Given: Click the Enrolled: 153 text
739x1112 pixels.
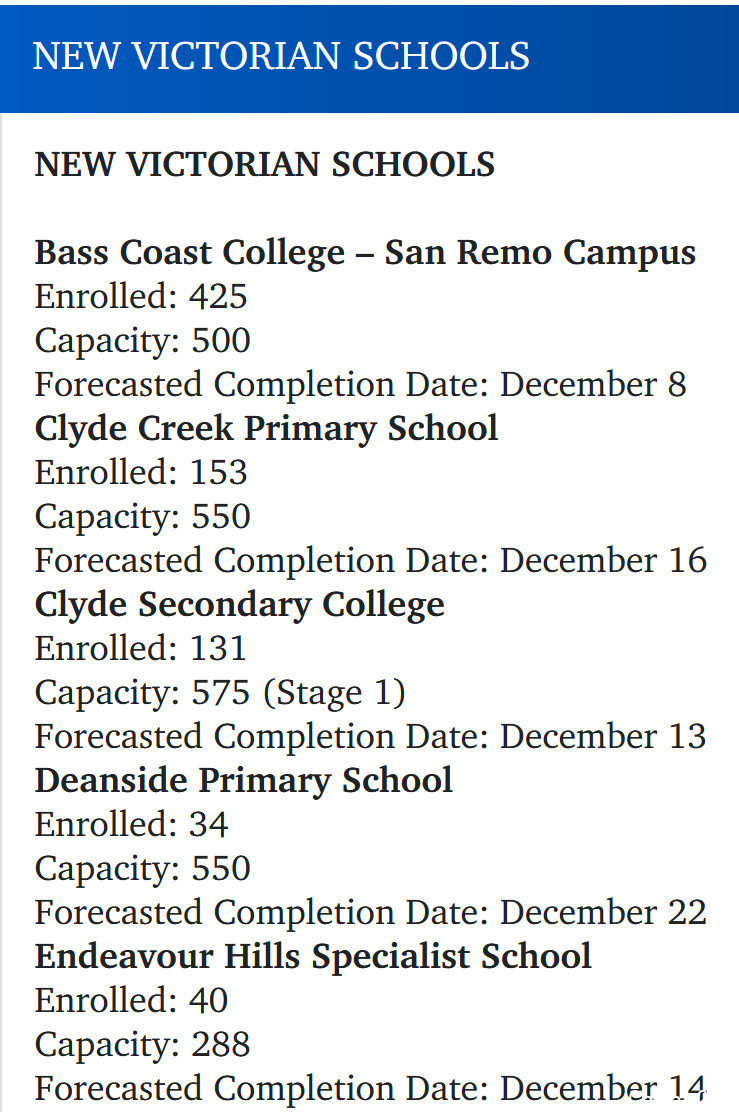Looking at the screenshot, I should tap(141, 472).
